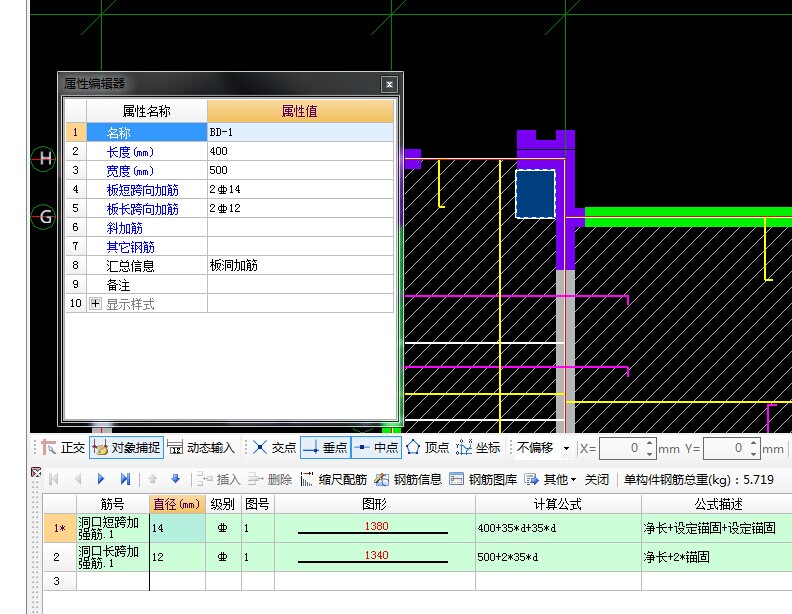Click the 级别 column header
Image resolution: width=792 pixels, height=614 pixels.
[x=223, y=504]
